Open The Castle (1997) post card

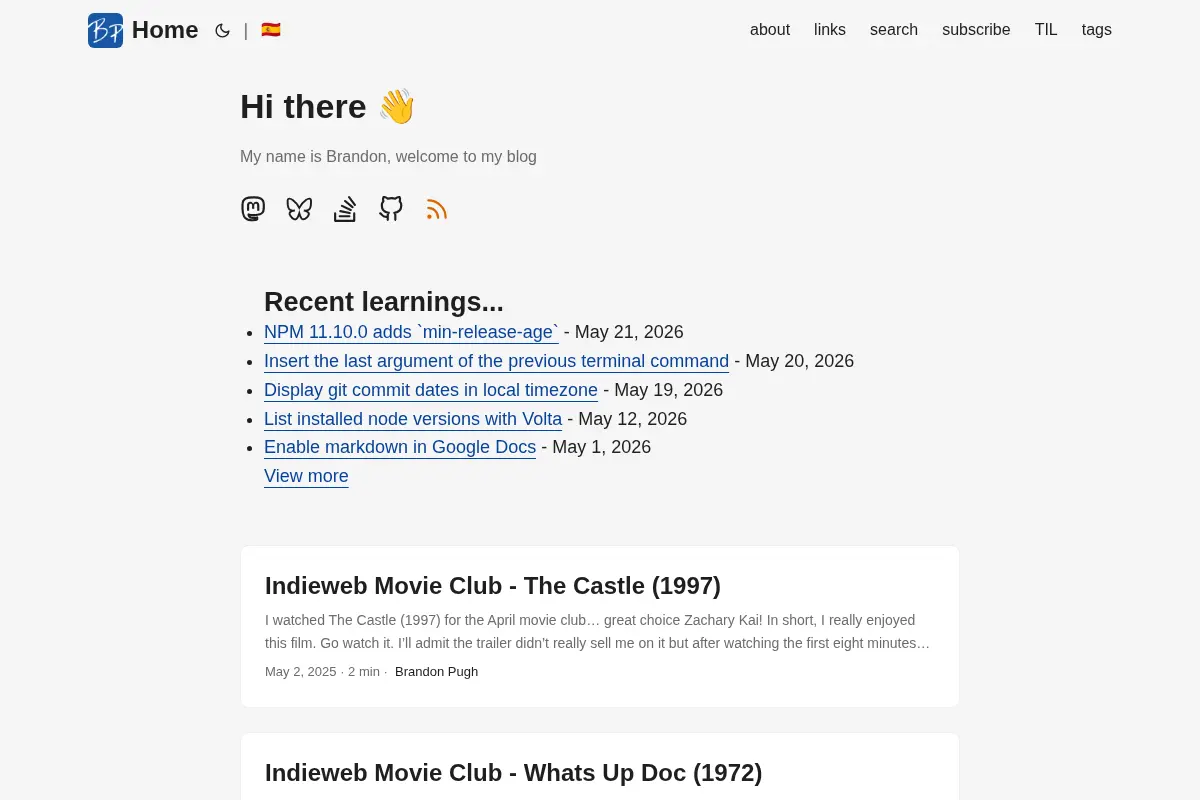[x=600, y=626]
